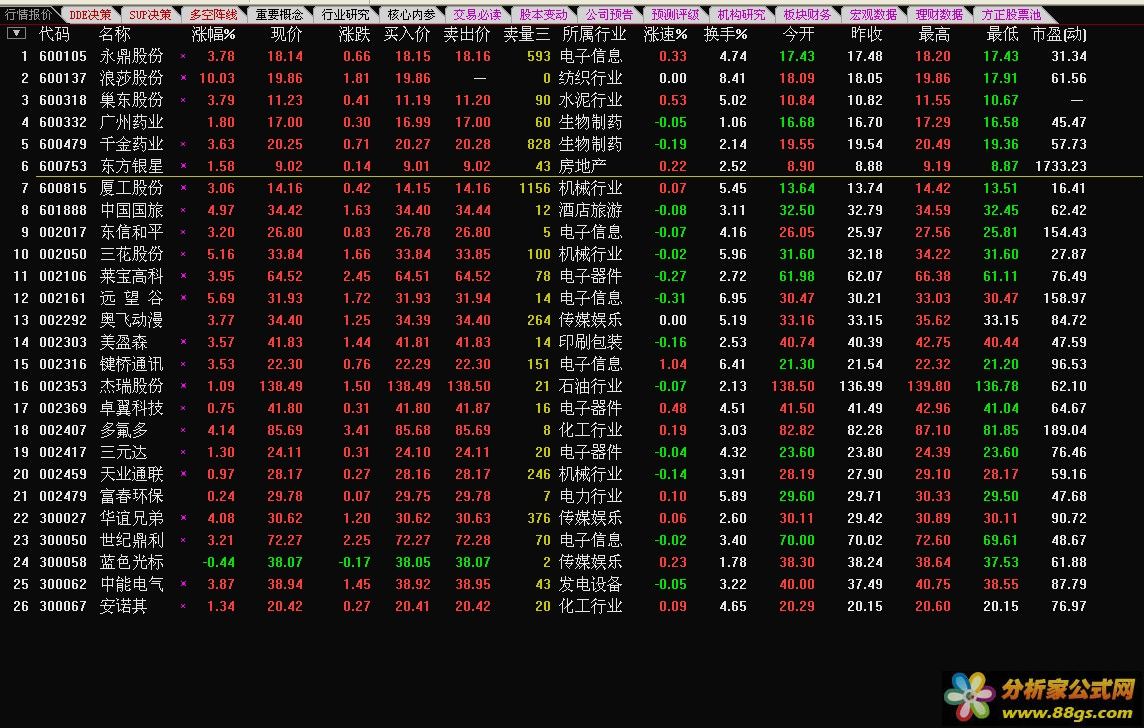Select the 交易必读 tab
This screenshot has width=1144, height=728.
[478, 15]
